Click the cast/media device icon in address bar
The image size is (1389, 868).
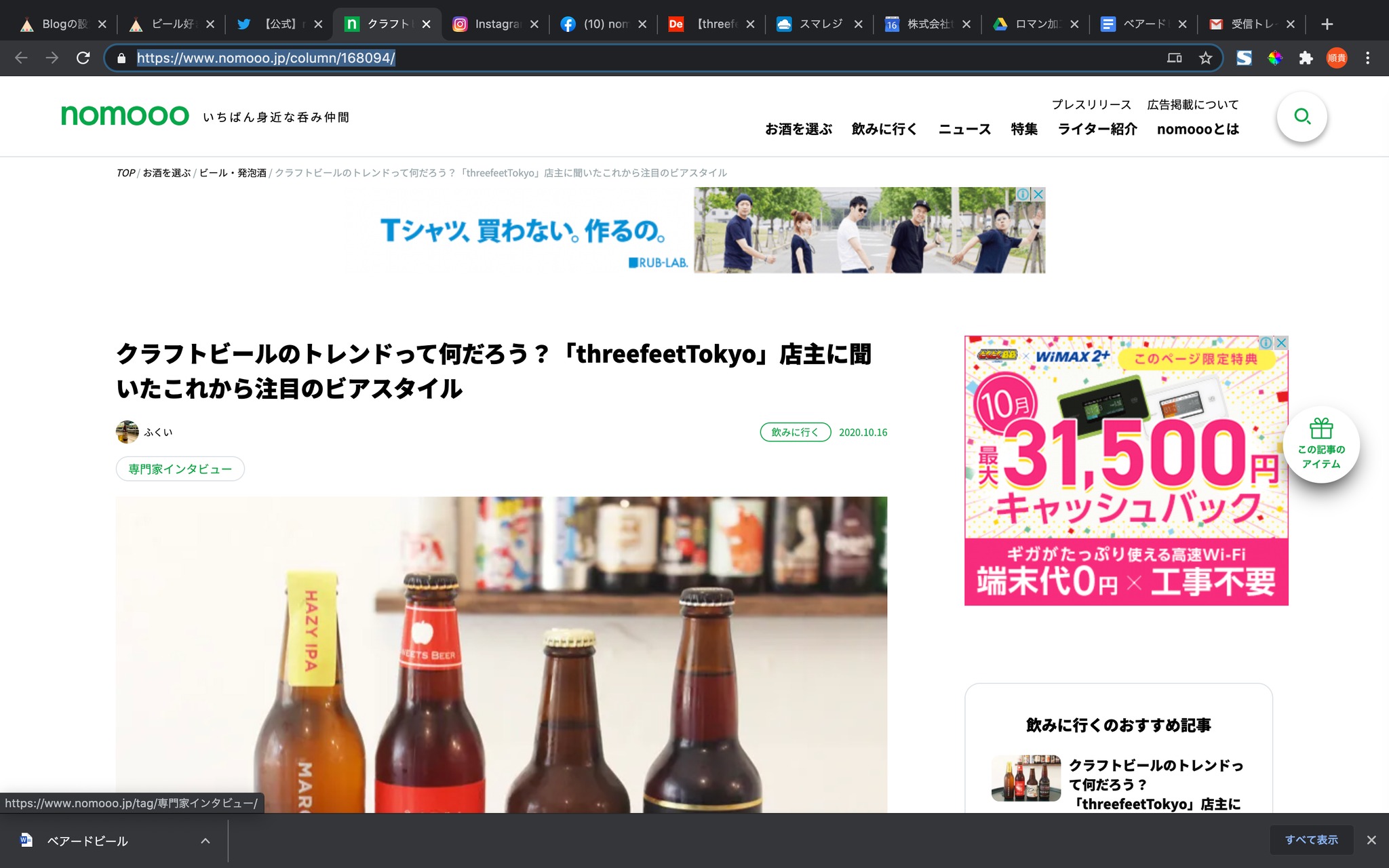1174,58
